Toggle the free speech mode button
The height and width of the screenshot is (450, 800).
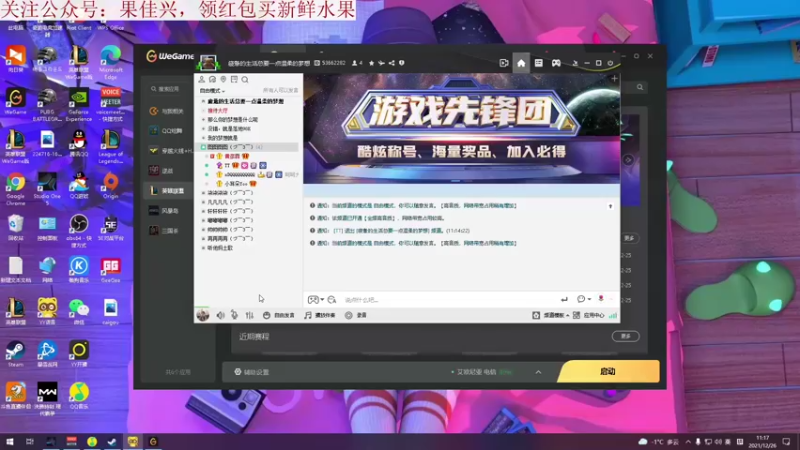coord(279,315)
